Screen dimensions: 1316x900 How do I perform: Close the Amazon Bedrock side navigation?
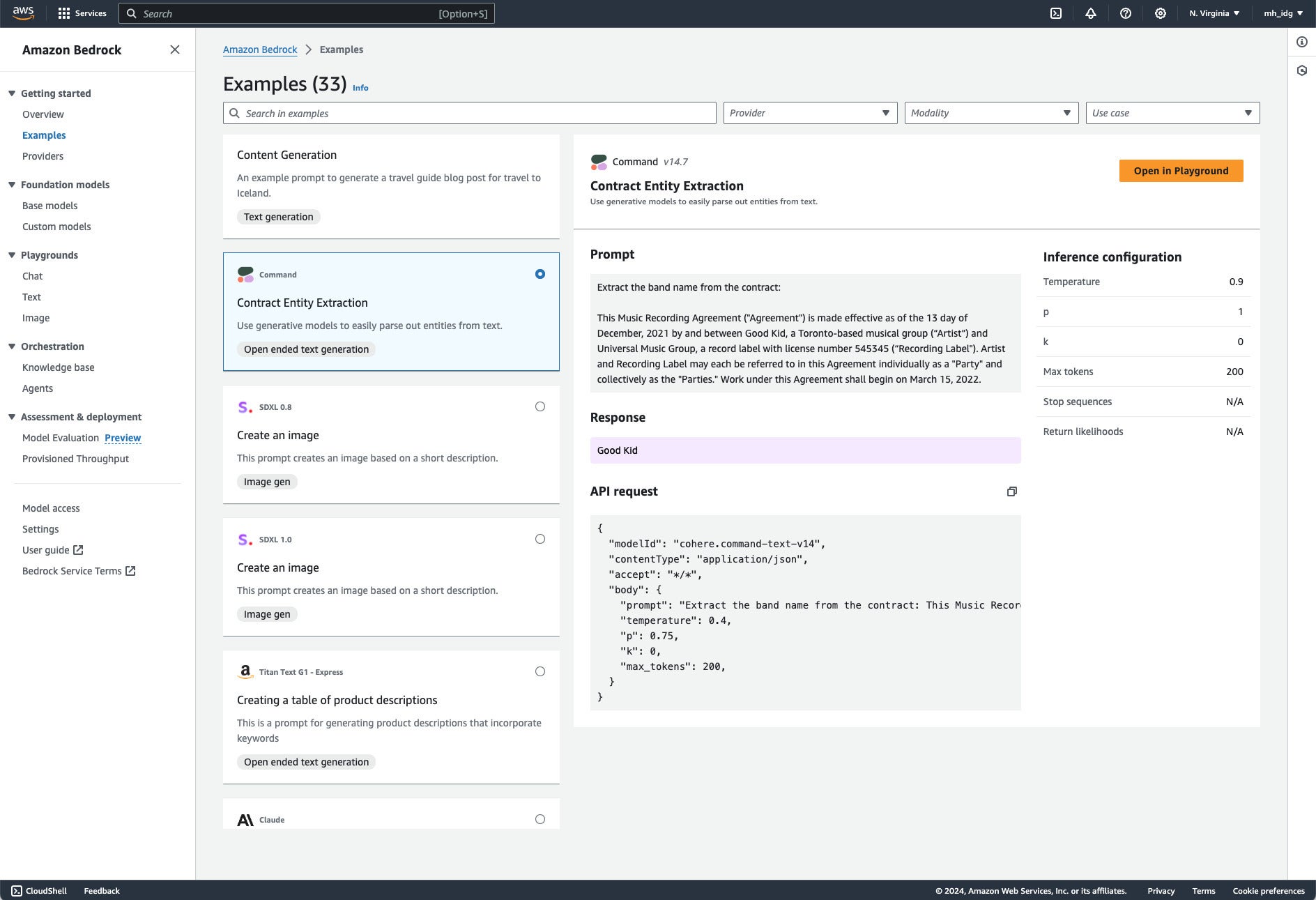(x=175, y=49)
